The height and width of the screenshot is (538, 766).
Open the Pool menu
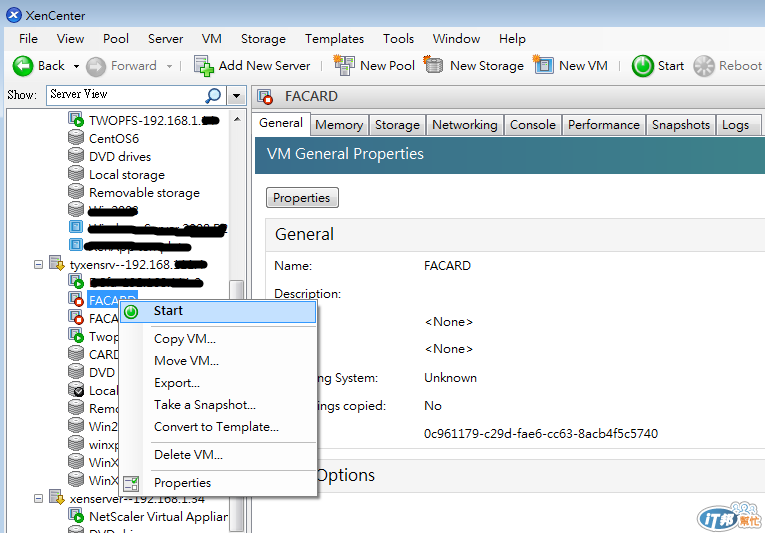click(x=116, y=39)
